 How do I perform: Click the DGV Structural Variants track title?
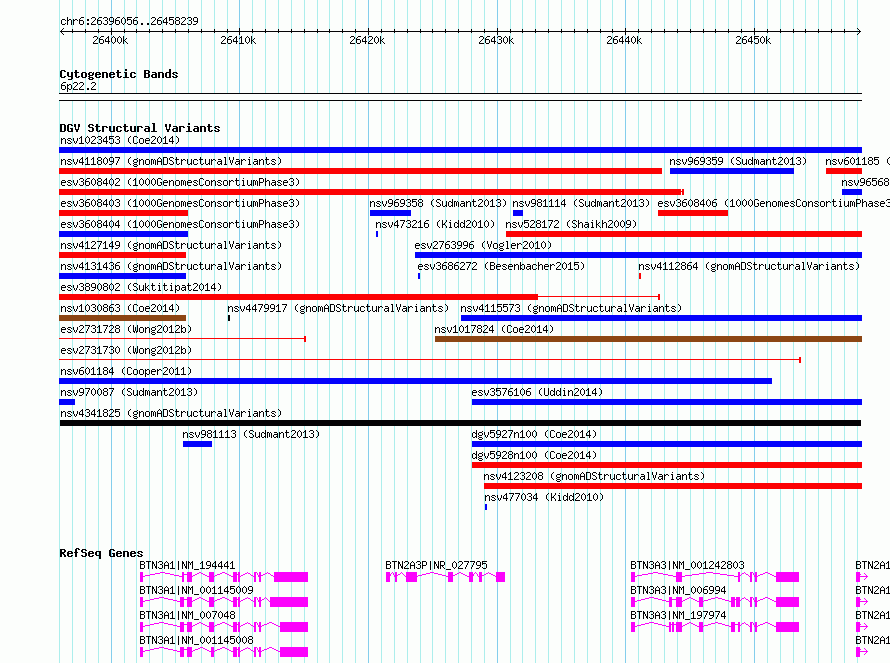coord(140,128)
